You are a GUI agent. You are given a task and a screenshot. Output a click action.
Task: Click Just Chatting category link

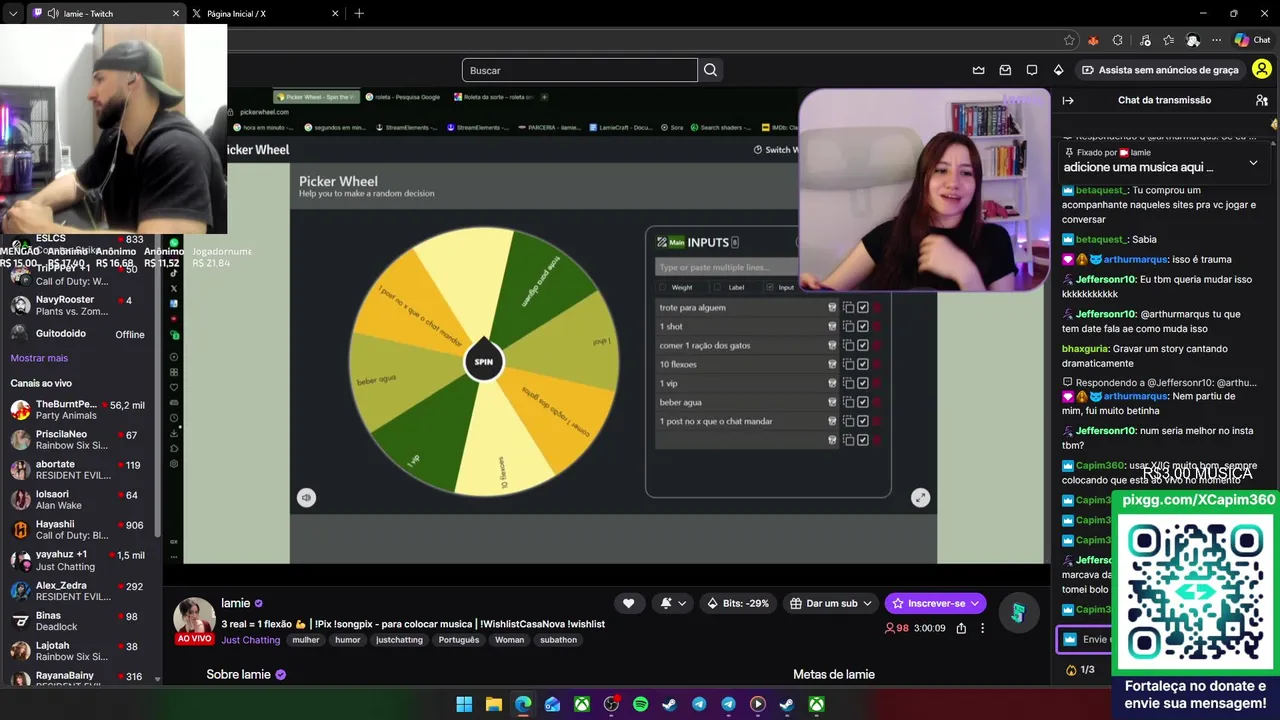pyautogui.click(x=251, y=640)
